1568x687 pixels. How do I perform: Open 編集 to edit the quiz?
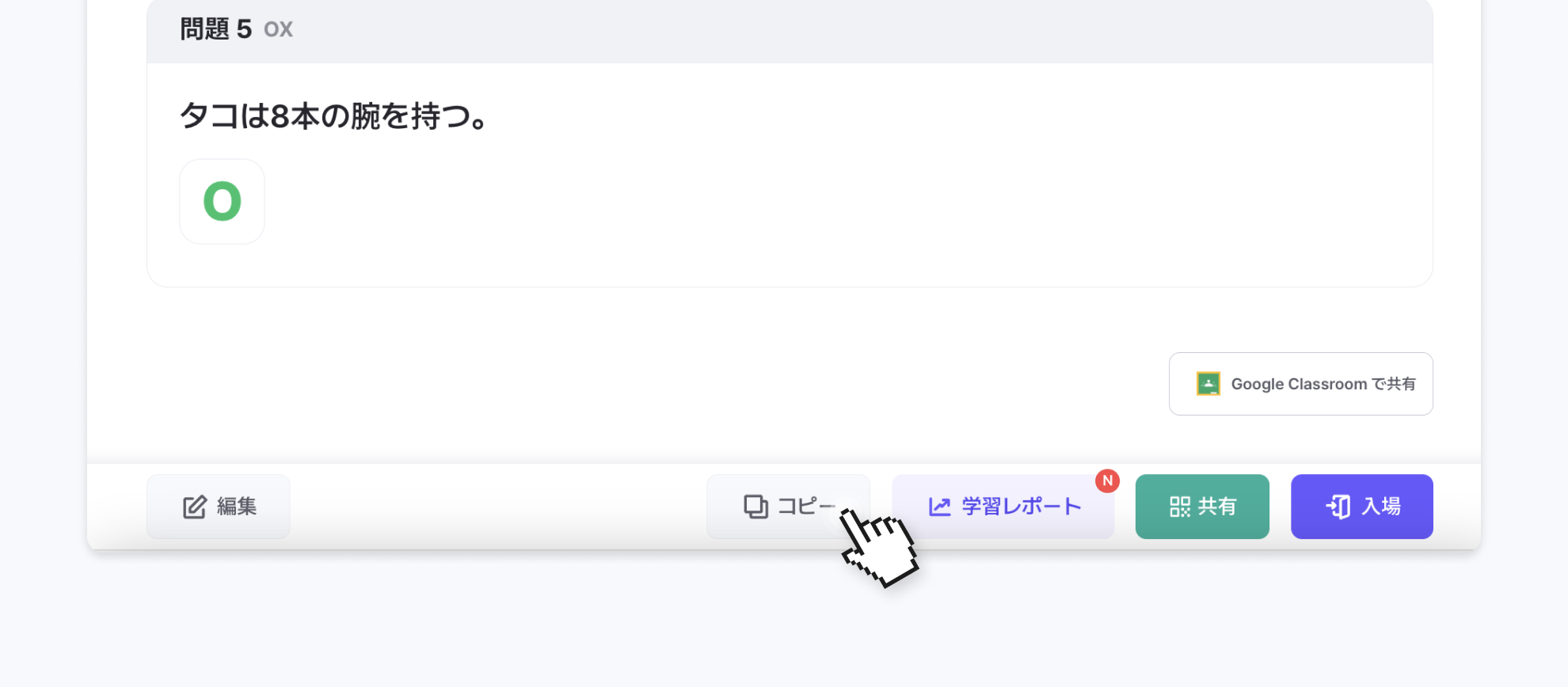click(219, 507)
